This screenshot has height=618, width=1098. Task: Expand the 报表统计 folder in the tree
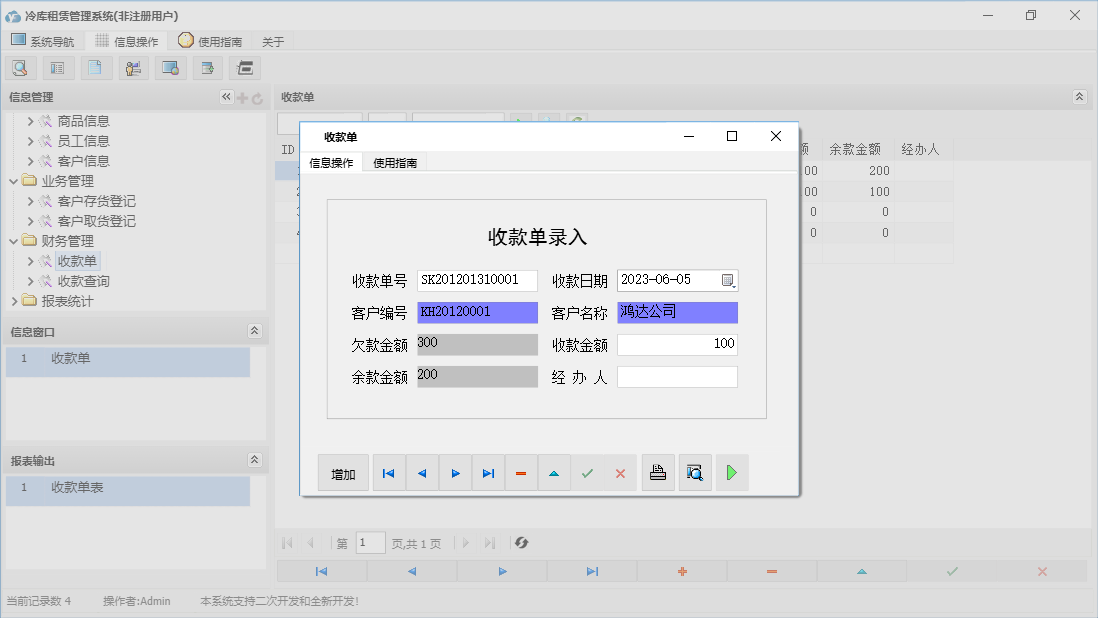[14, 300]
